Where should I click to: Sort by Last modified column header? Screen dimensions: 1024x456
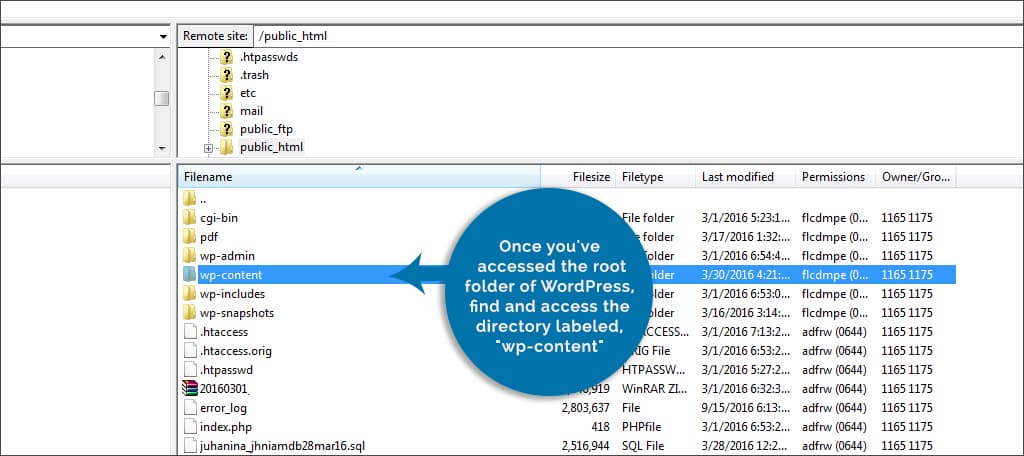point(738,177)
